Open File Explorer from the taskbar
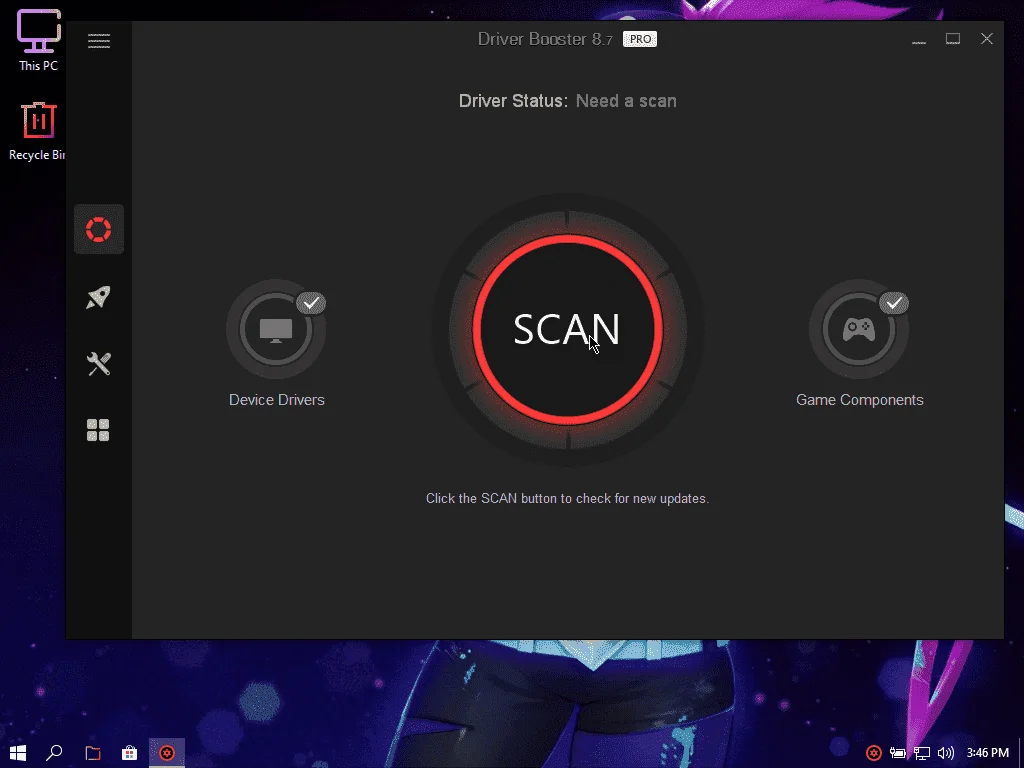This screenshot has height=768, width=1024. coord(93,753)
